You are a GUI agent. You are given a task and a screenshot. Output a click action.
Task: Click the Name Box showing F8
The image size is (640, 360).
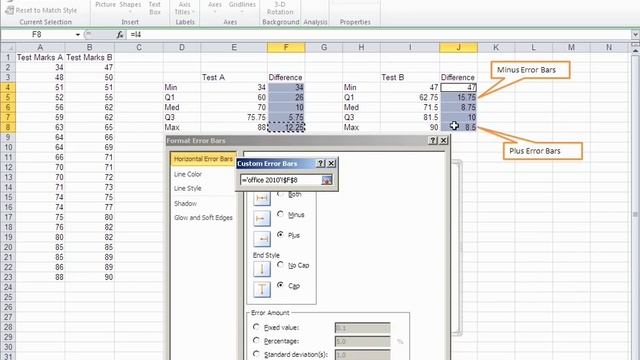(x=38, y=35)
